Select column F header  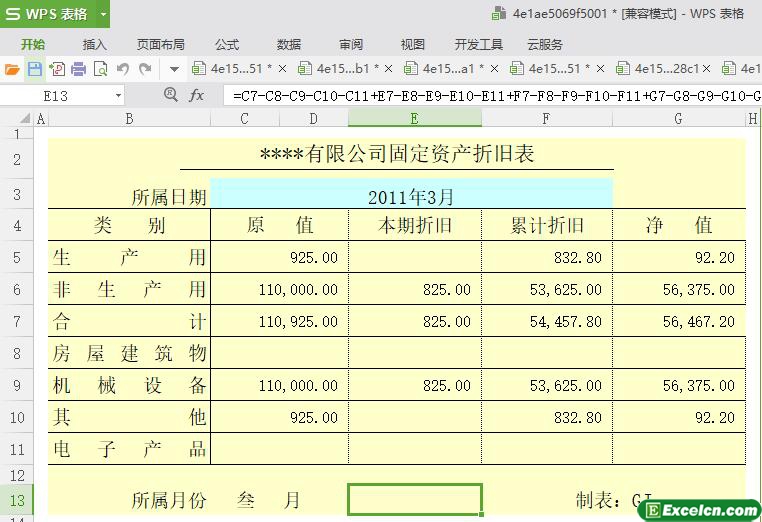[546, 119]
